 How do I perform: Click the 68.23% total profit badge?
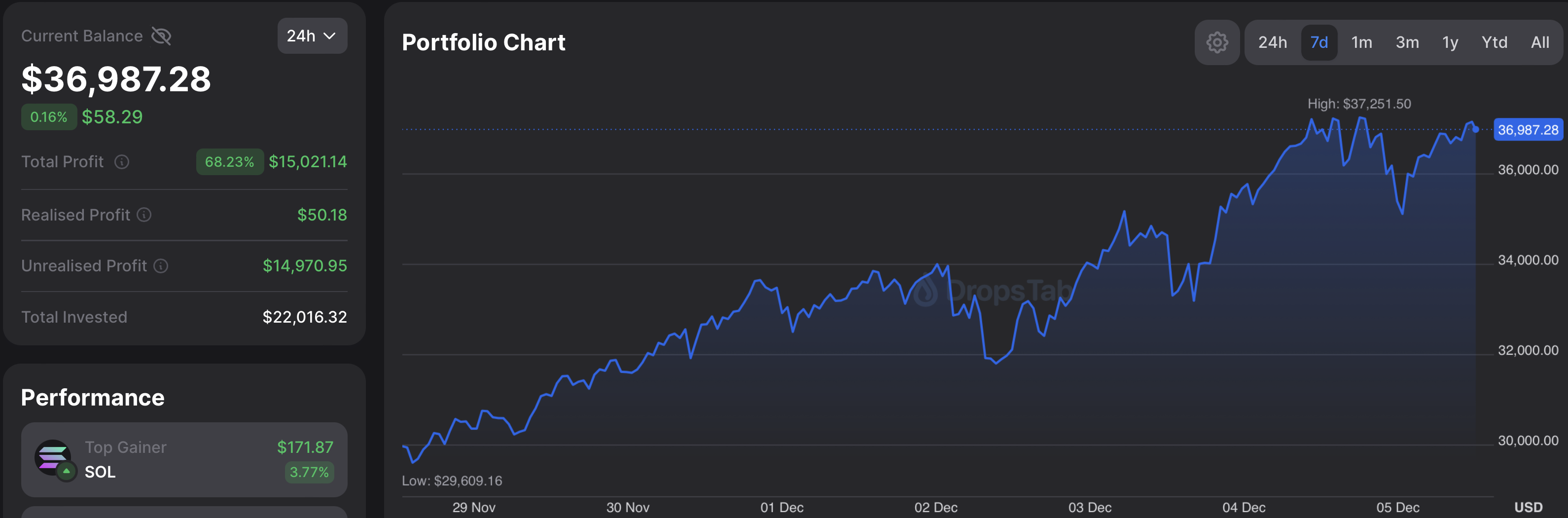point(229,162)
